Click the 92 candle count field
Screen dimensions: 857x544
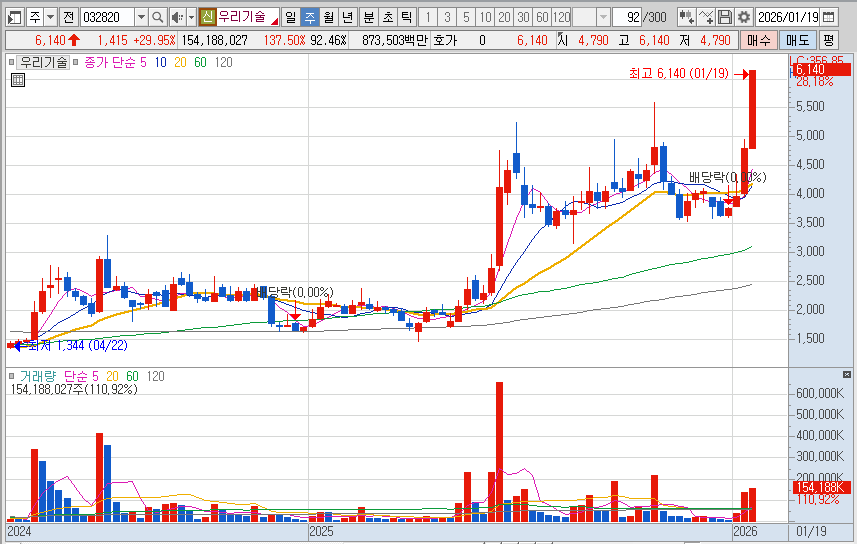[627, 17]
